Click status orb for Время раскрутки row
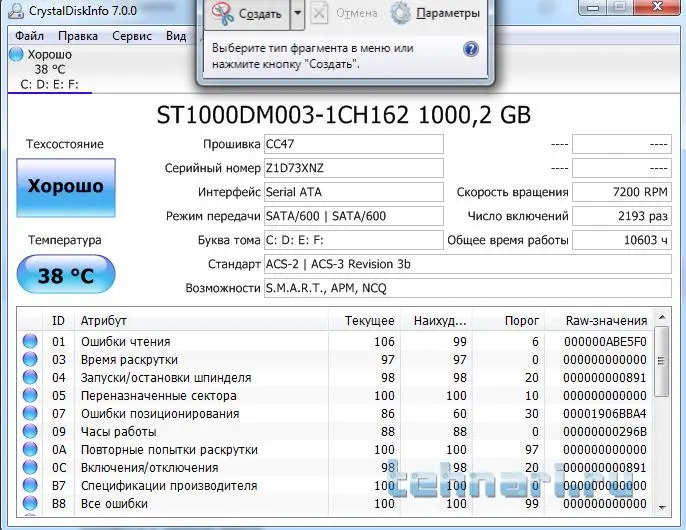The width and height of the screenshot is (686, 530). [30, 359]
